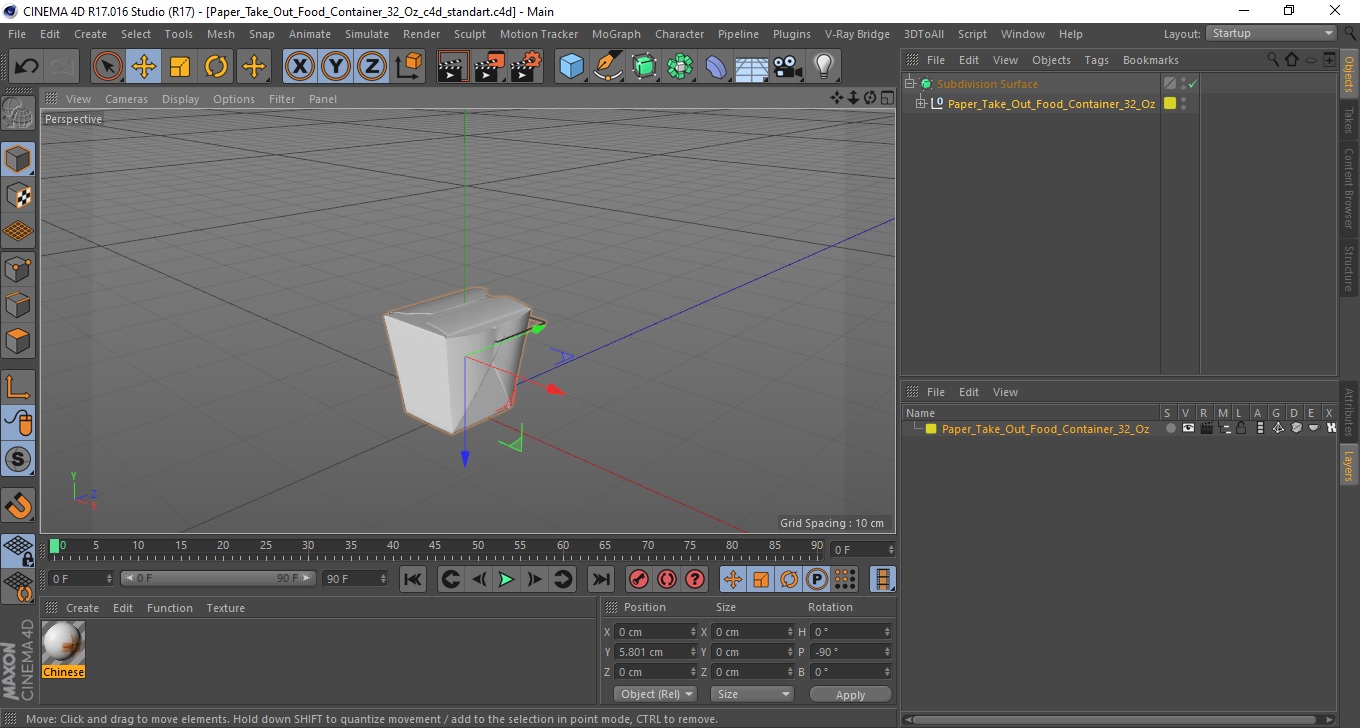
Task: Go to end of animation
Action: pyautogui.click(x=600, y=579)
